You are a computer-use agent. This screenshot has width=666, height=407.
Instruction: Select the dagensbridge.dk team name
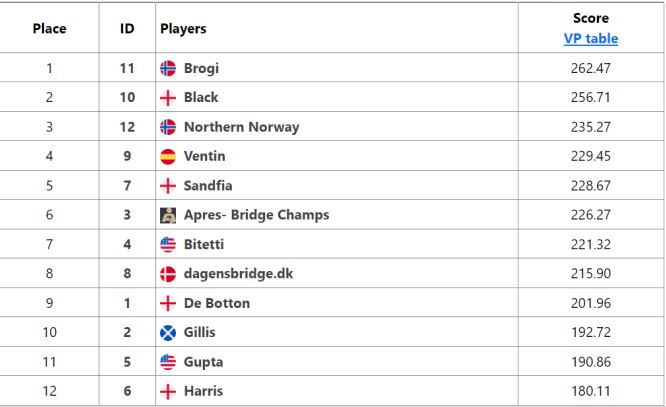coord(240,273)
